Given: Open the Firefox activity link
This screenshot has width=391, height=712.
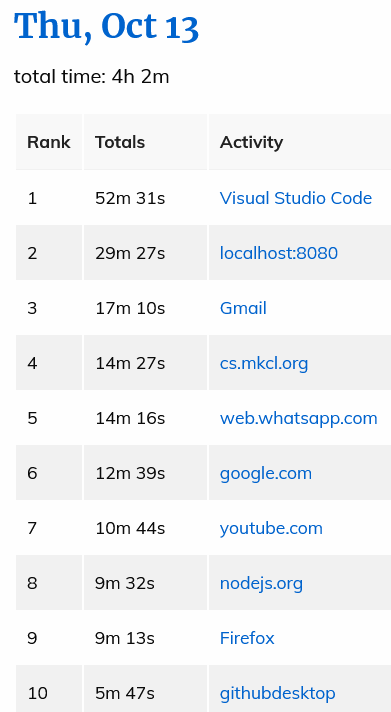Looking at the screenshot, I should point(247,638).
